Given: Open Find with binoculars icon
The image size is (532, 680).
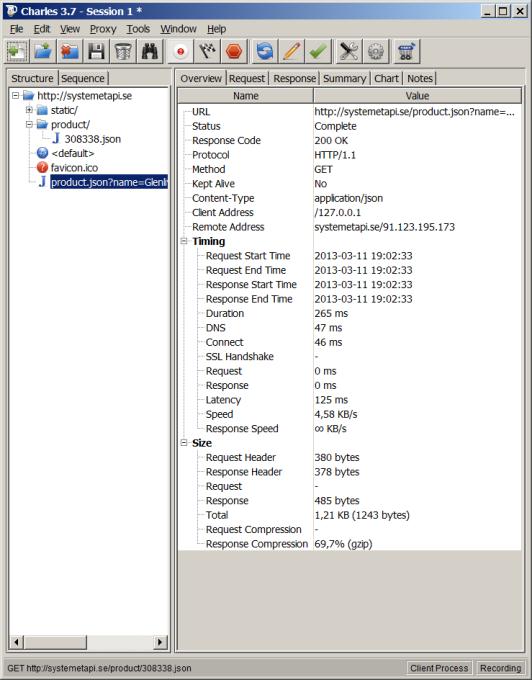Looking at the screenshot, I should tap(150, 52).
